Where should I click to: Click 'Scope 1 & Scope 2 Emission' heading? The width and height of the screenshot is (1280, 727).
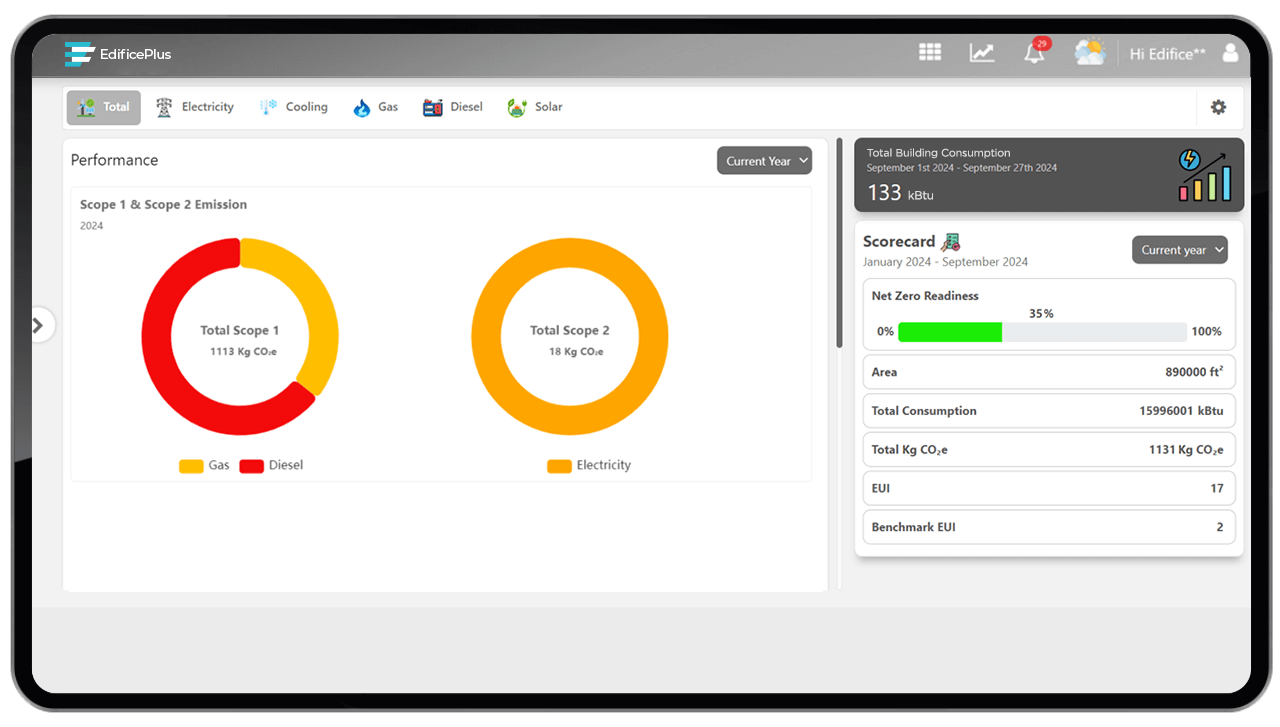point(164,204)
